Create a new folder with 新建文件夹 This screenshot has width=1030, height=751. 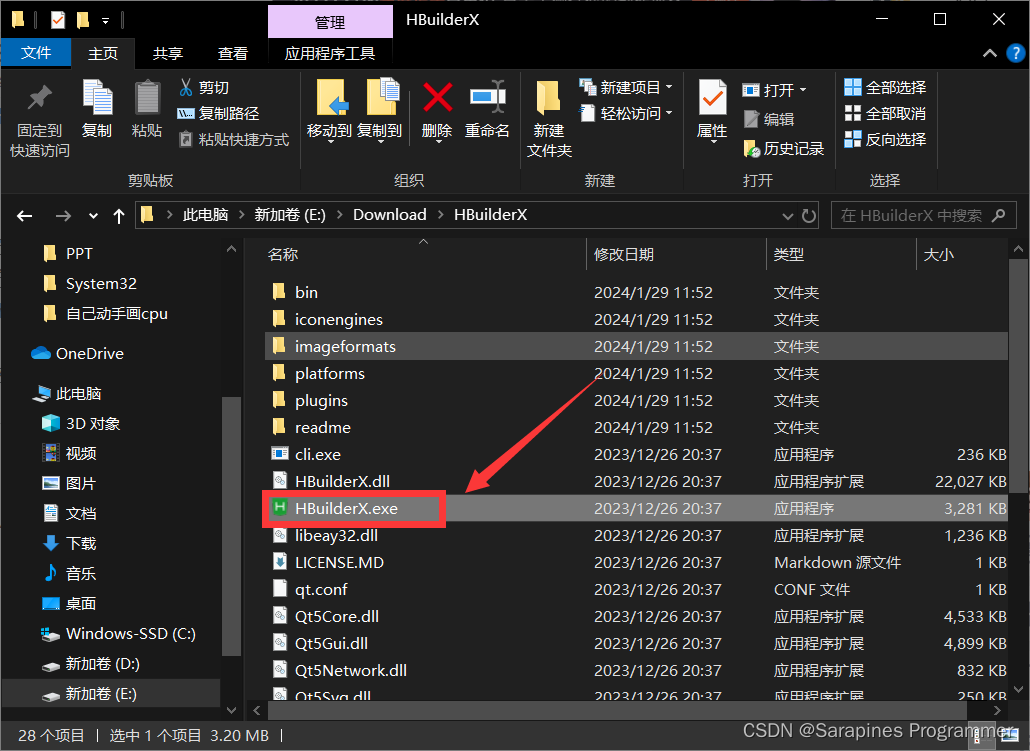[x=549, y=120]
